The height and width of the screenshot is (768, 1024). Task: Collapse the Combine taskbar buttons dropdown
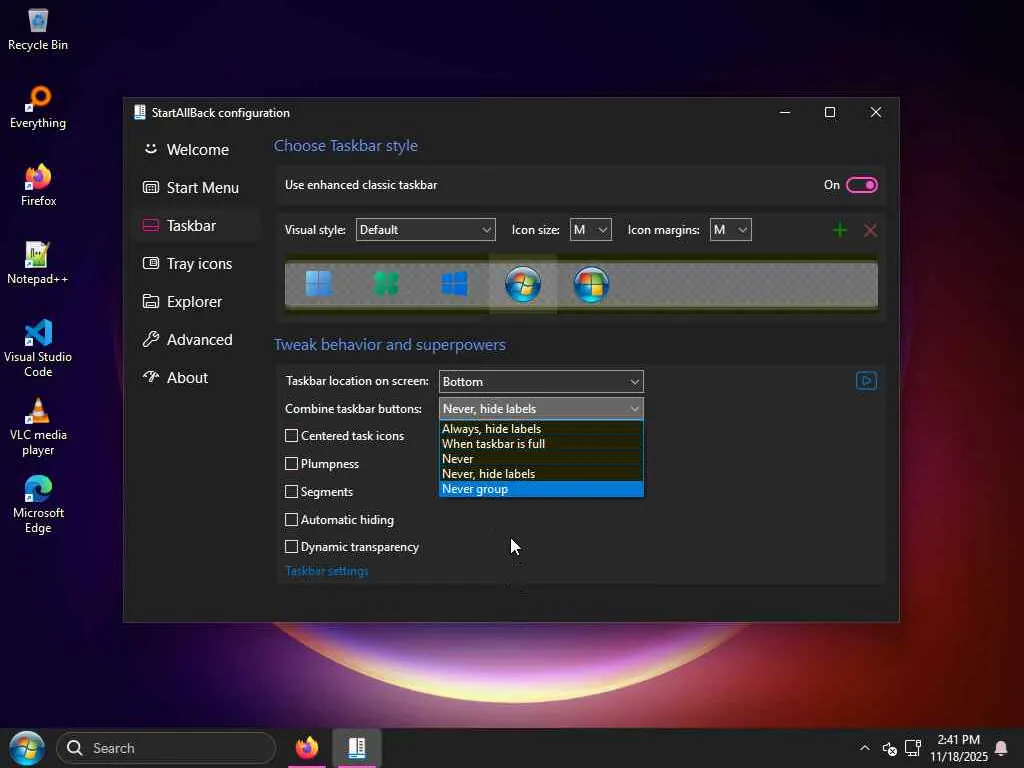[541, 409]
